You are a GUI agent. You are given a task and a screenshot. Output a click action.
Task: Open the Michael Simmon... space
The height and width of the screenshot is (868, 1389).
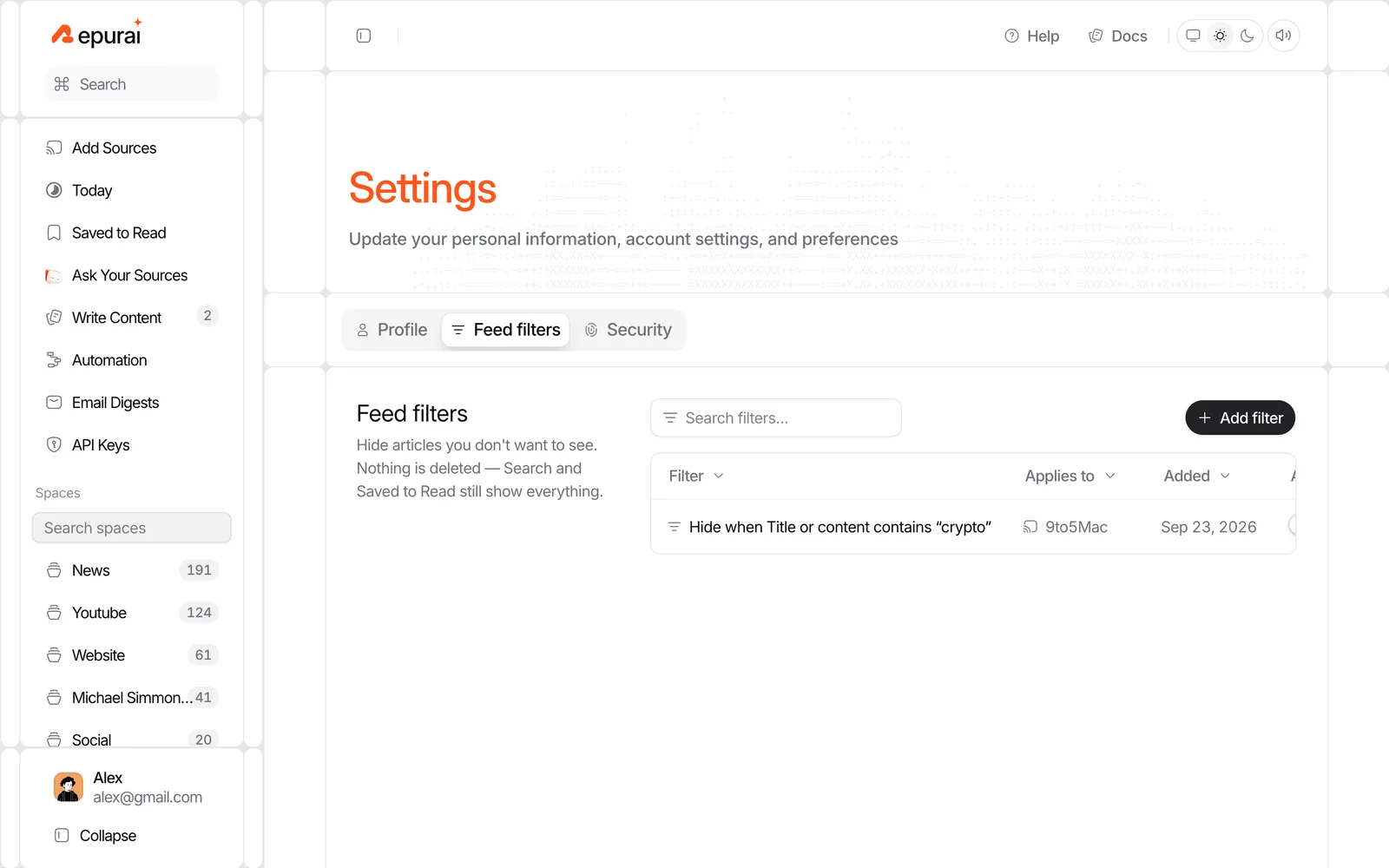(x=132, y=698)
